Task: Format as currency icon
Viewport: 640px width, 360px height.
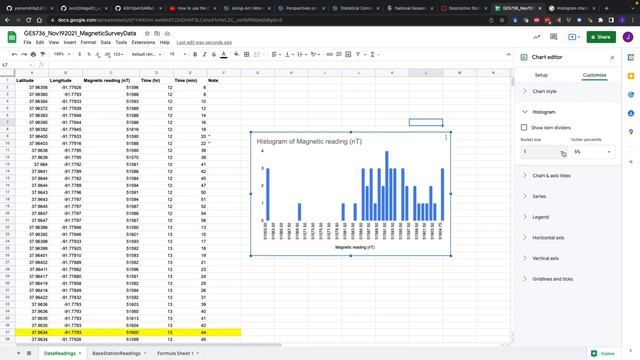Action: click(80, 54)
